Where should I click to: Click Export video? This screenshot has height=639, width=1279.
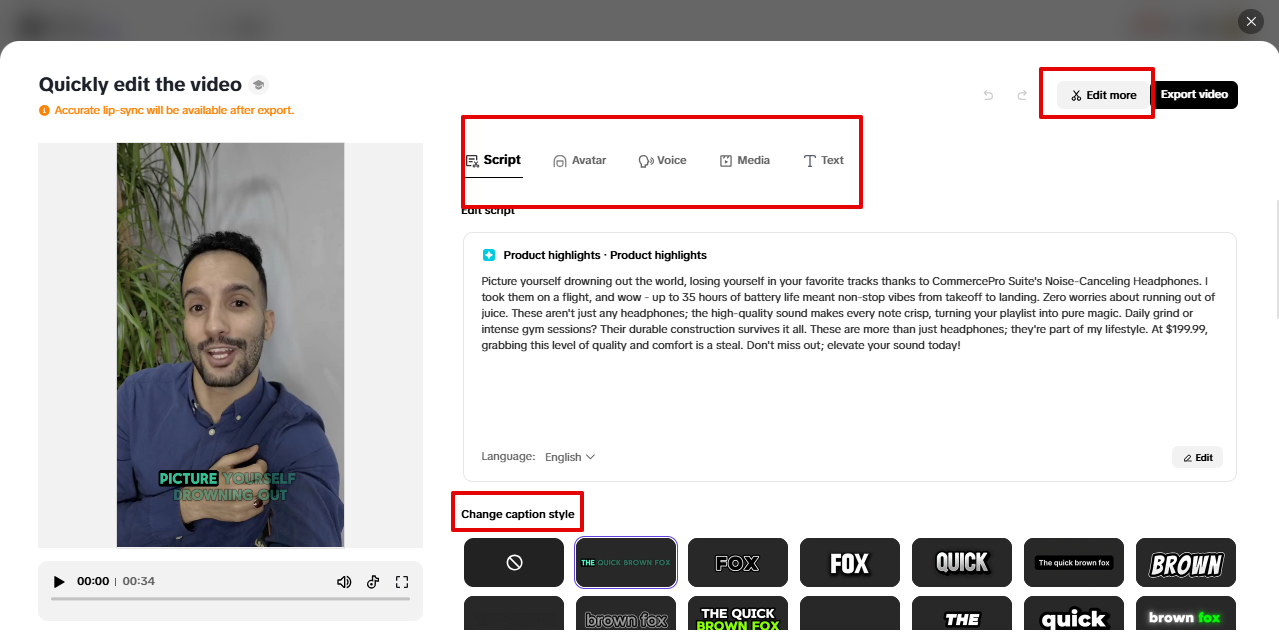pos(1195,94)
